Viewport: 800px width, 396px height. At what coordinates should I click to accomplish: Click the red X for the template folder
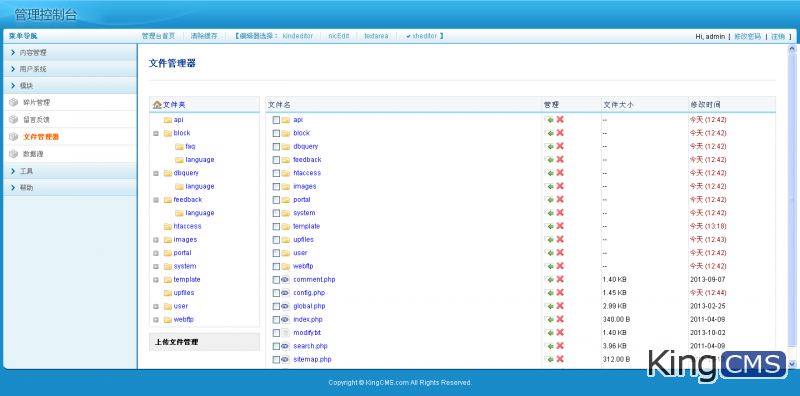[x=560, y=226]
